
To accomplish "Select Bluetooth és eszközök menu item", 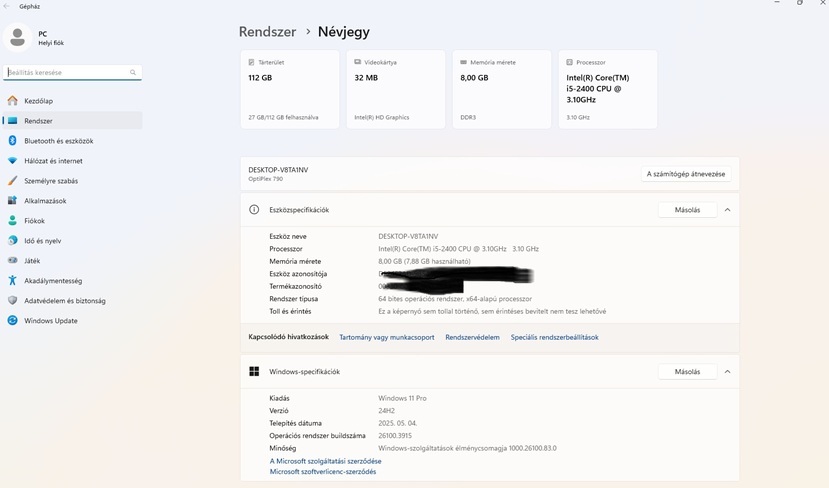I will pos(72,141).
